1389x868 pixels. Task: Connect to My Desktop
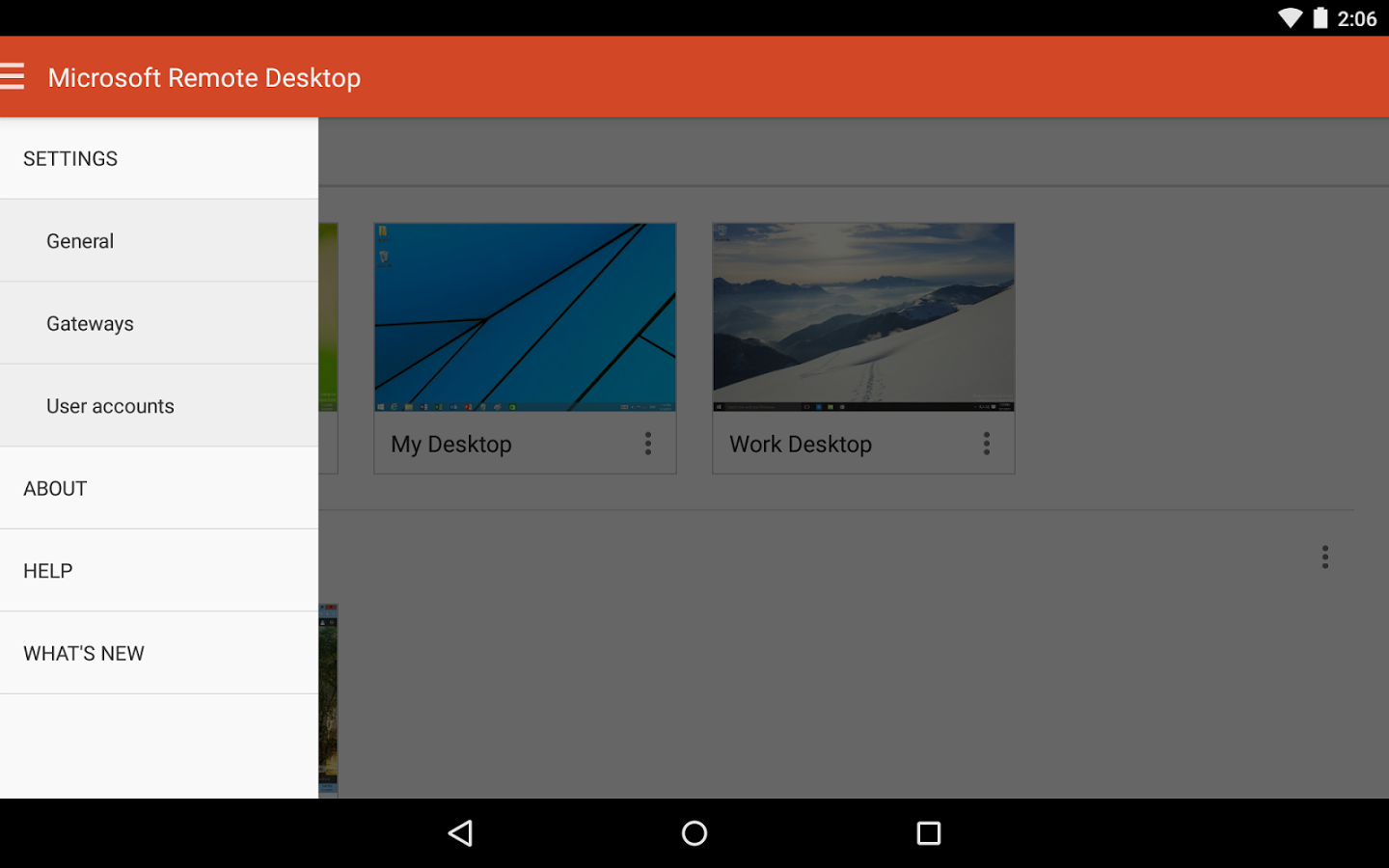click(524, 317)
